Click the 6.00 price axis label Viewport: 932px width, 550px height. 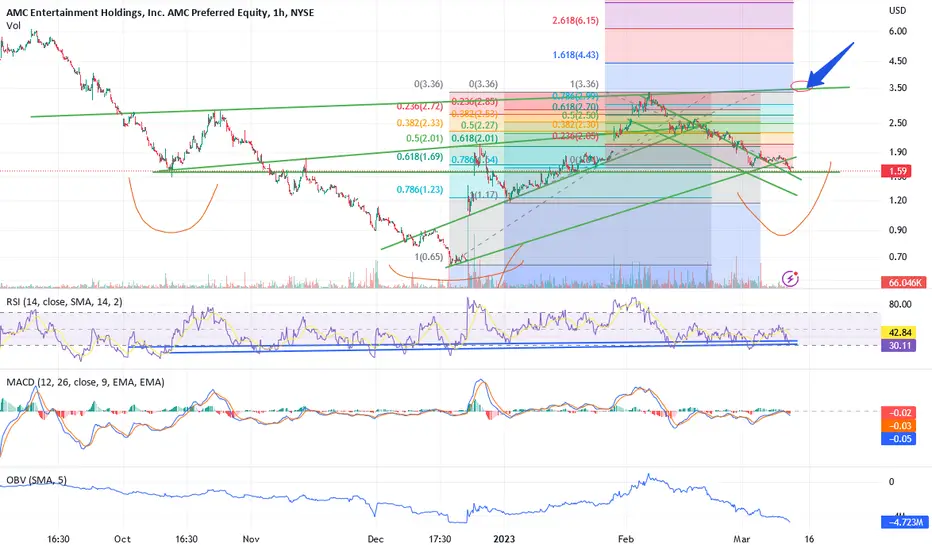[x=898, y=31]
